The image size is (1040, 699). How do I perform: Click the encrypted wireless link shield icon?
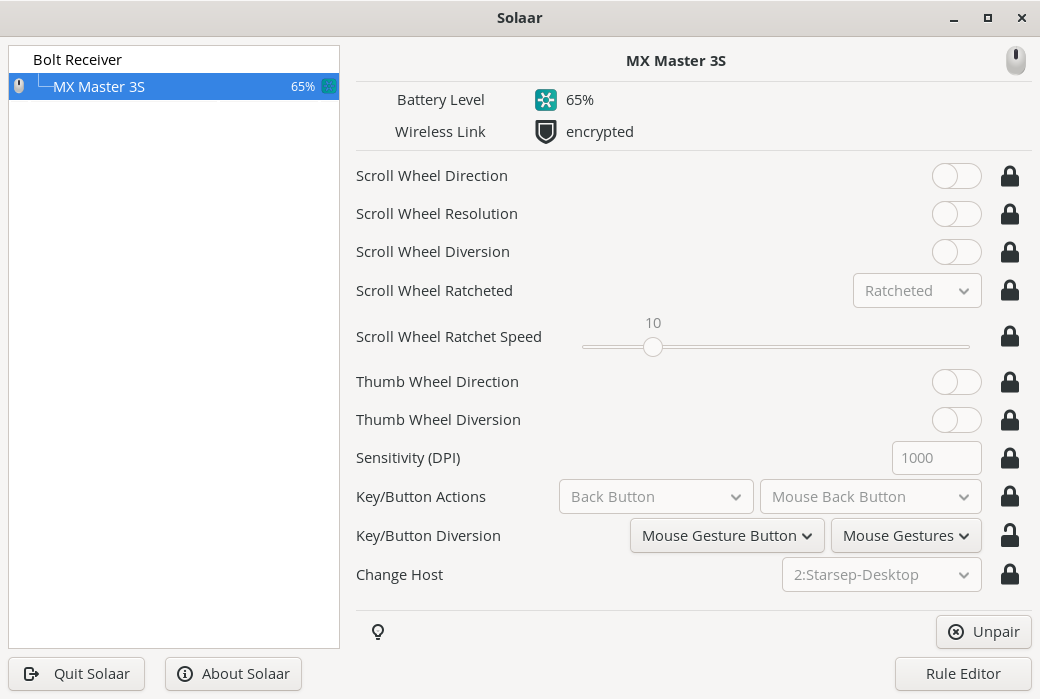(545, 132)
